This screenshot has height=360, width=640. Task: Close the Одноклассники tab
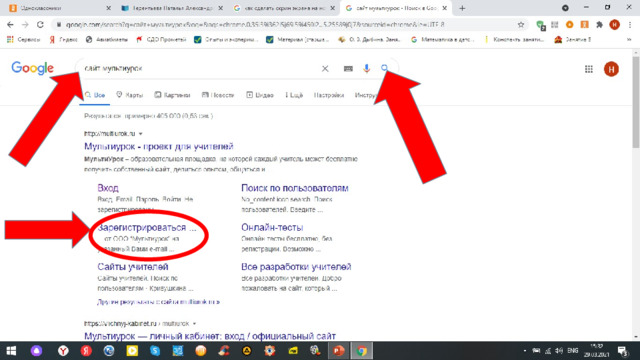point(109,8)
